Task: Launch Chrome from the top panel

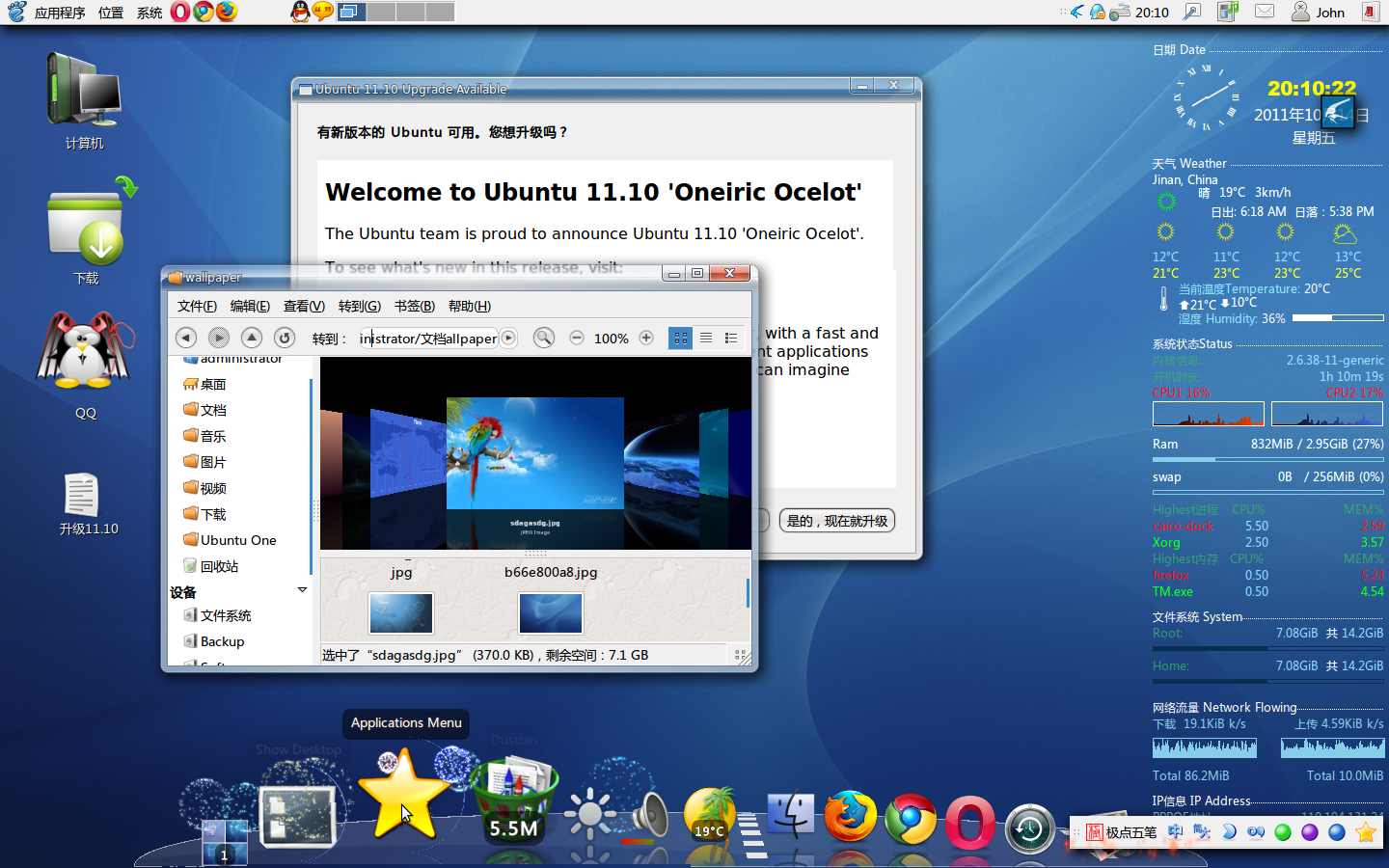Action: (x=204, y=12)
